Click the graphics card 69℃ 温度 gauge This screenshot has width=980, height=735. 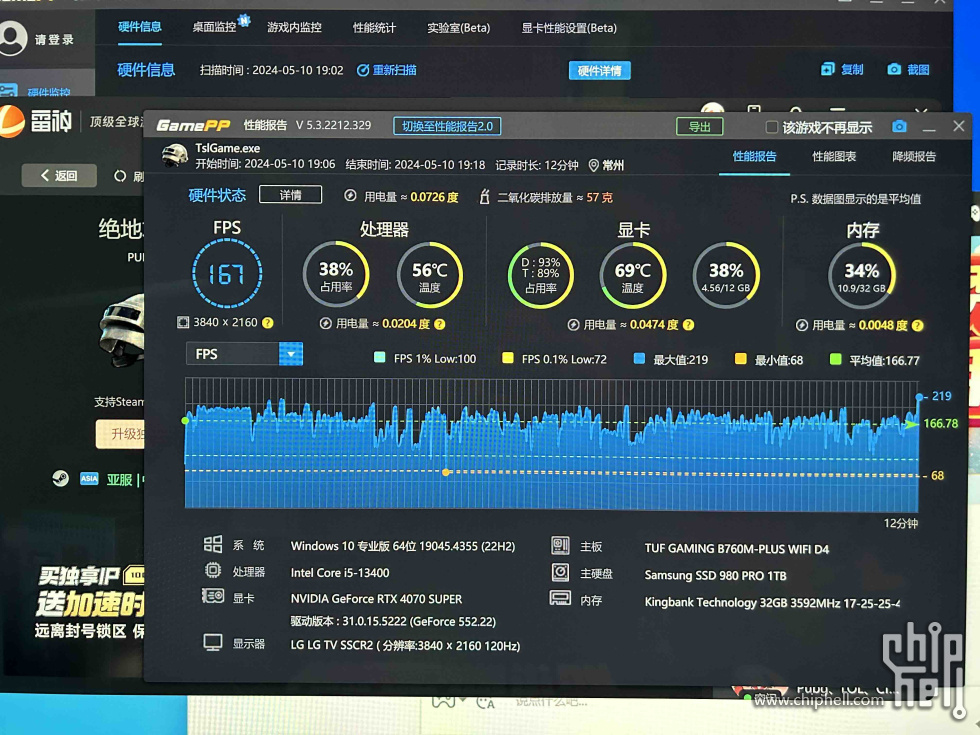coord(632,276)
